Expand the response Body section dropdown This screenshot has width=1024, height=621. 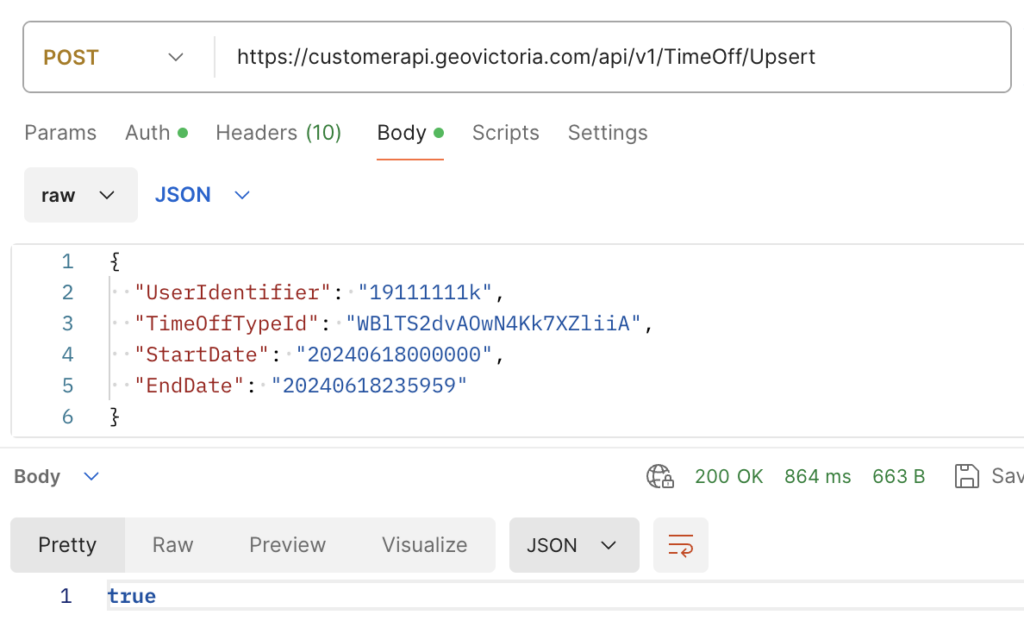pos(57,476)
